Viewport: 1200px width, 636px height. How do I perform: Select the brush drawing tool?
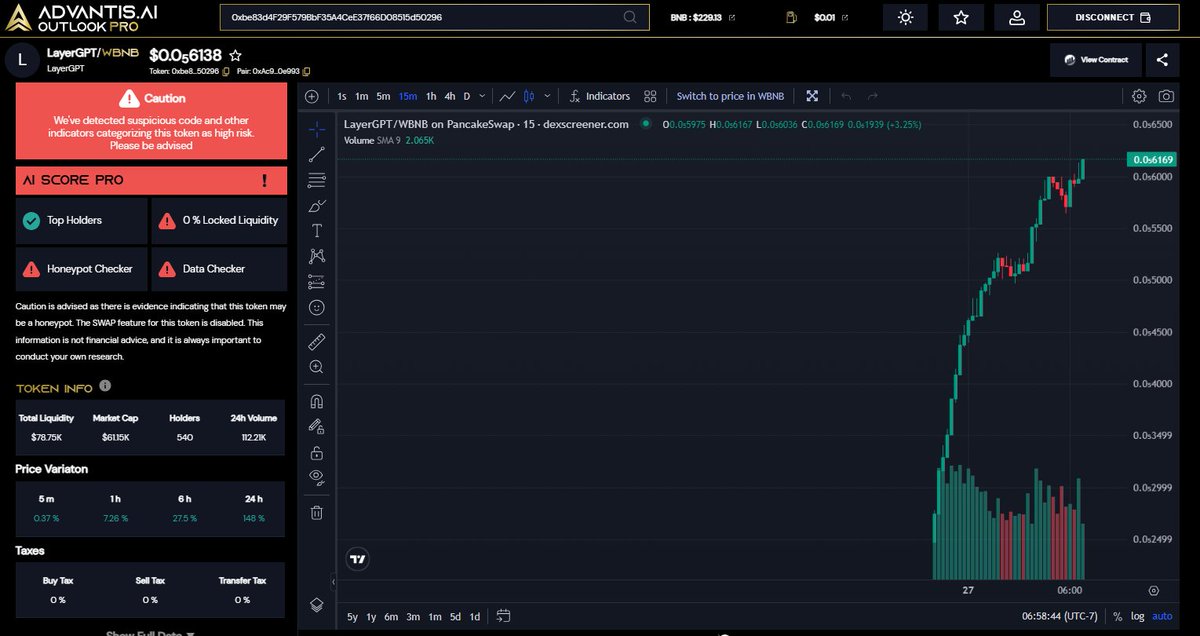tap(316, 206)
